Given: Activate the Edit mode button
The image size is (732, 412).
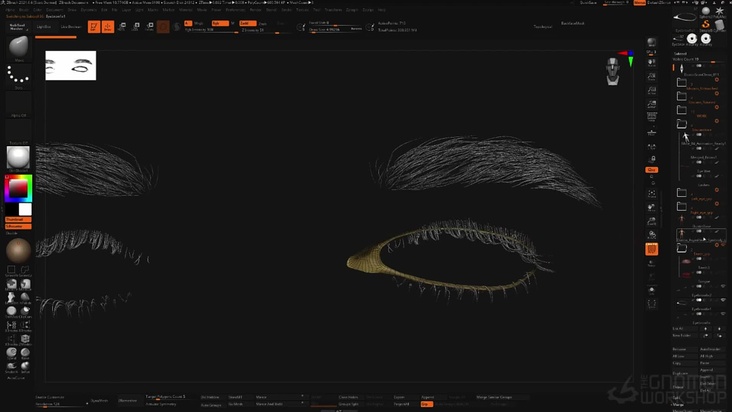Looking at the screenshot, I should 94,27.
